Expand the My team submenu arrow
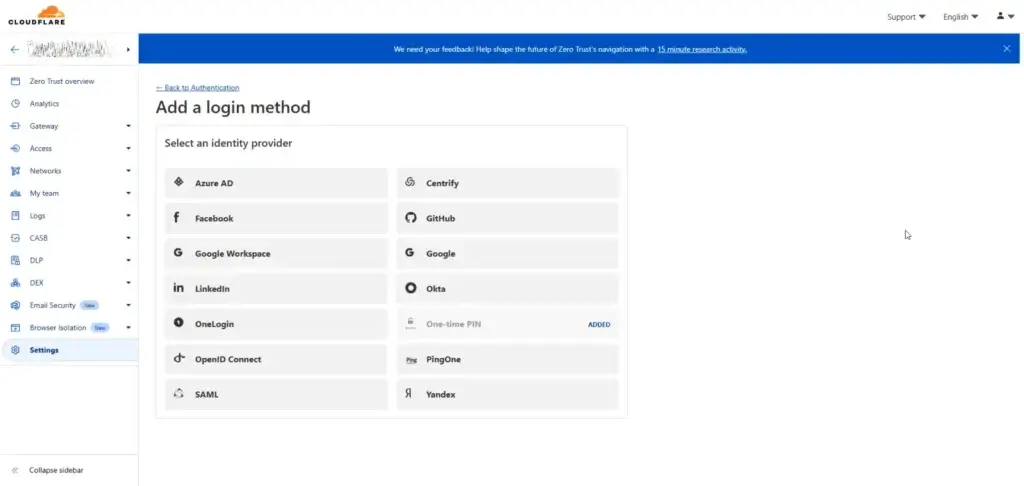The height and width of the screenshot is (486, 1024). point(129,193)
